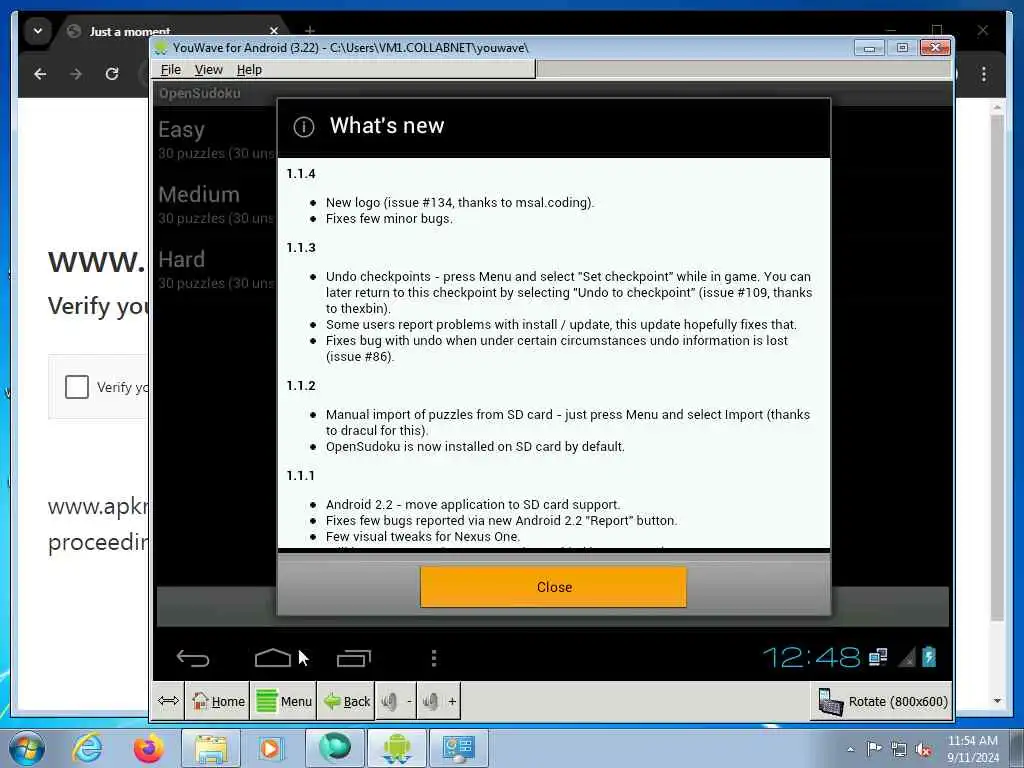The image size is (1024, 768).
Task: Click the browser back arrow
Action: (40, 74)
